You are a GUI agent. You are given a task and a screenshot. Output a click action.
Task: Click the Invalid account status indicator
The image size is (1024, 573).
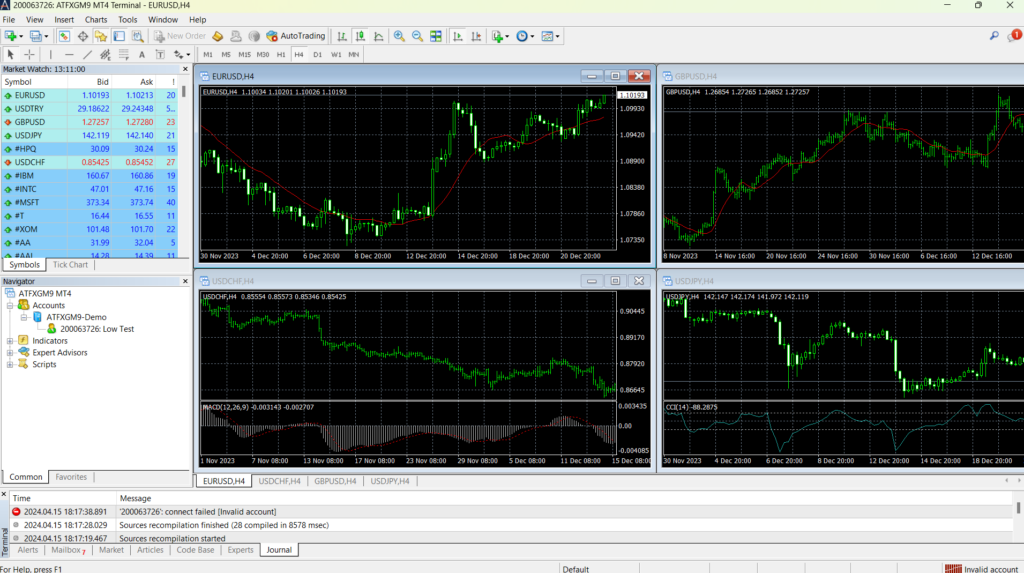pyautogui.click(x=982, y=569)
